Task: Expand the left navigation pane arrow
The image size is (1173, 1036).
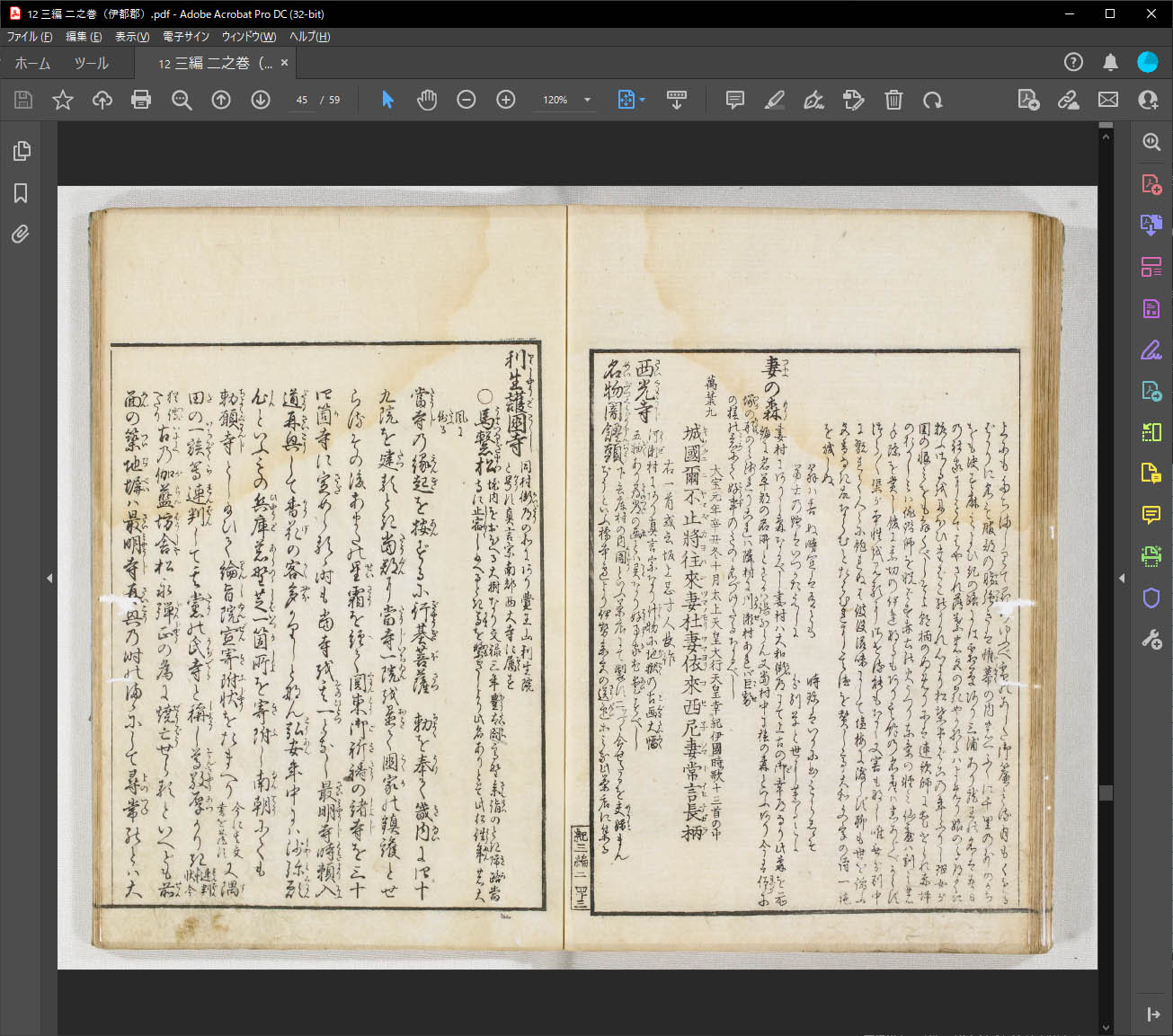Action: coord(49,579)
